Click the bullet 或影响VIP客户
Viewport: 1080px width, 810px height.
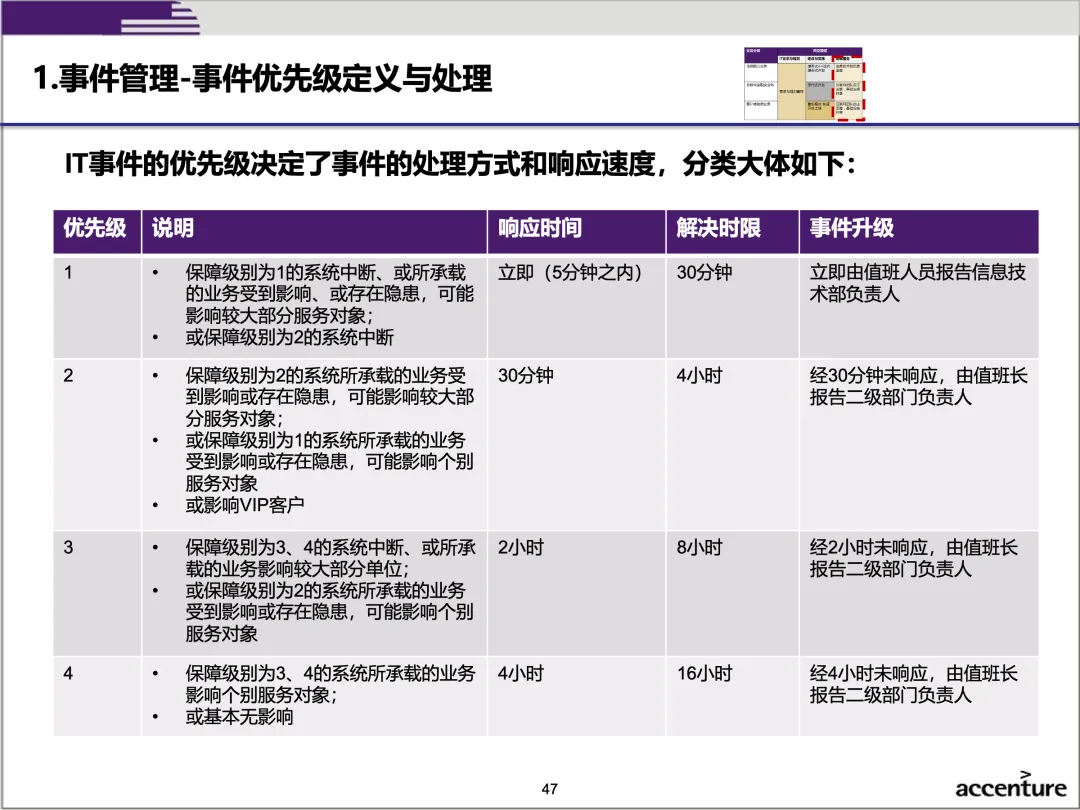coord(245,505)
